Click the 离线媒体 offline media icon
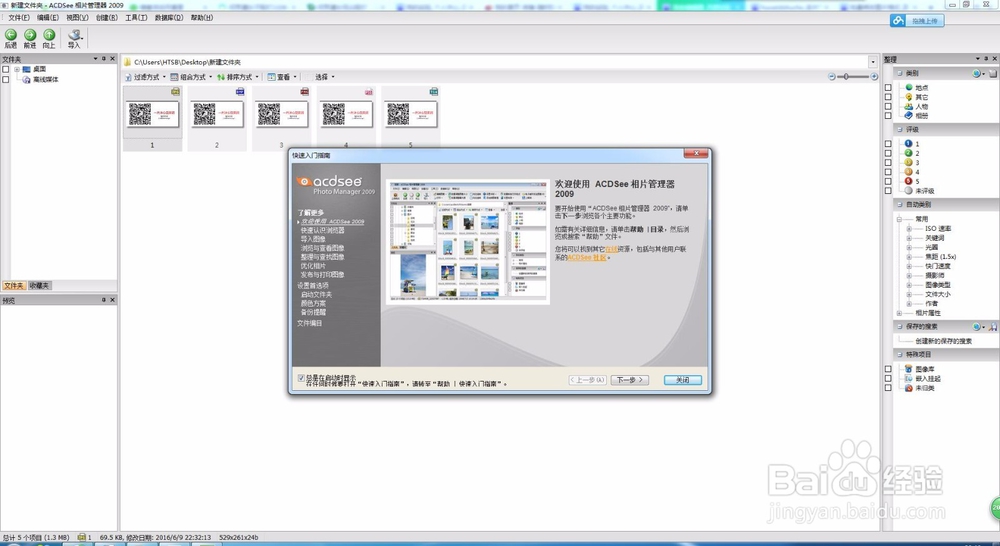The width and height of the screenshot is (1000, 546). [27, 80]
